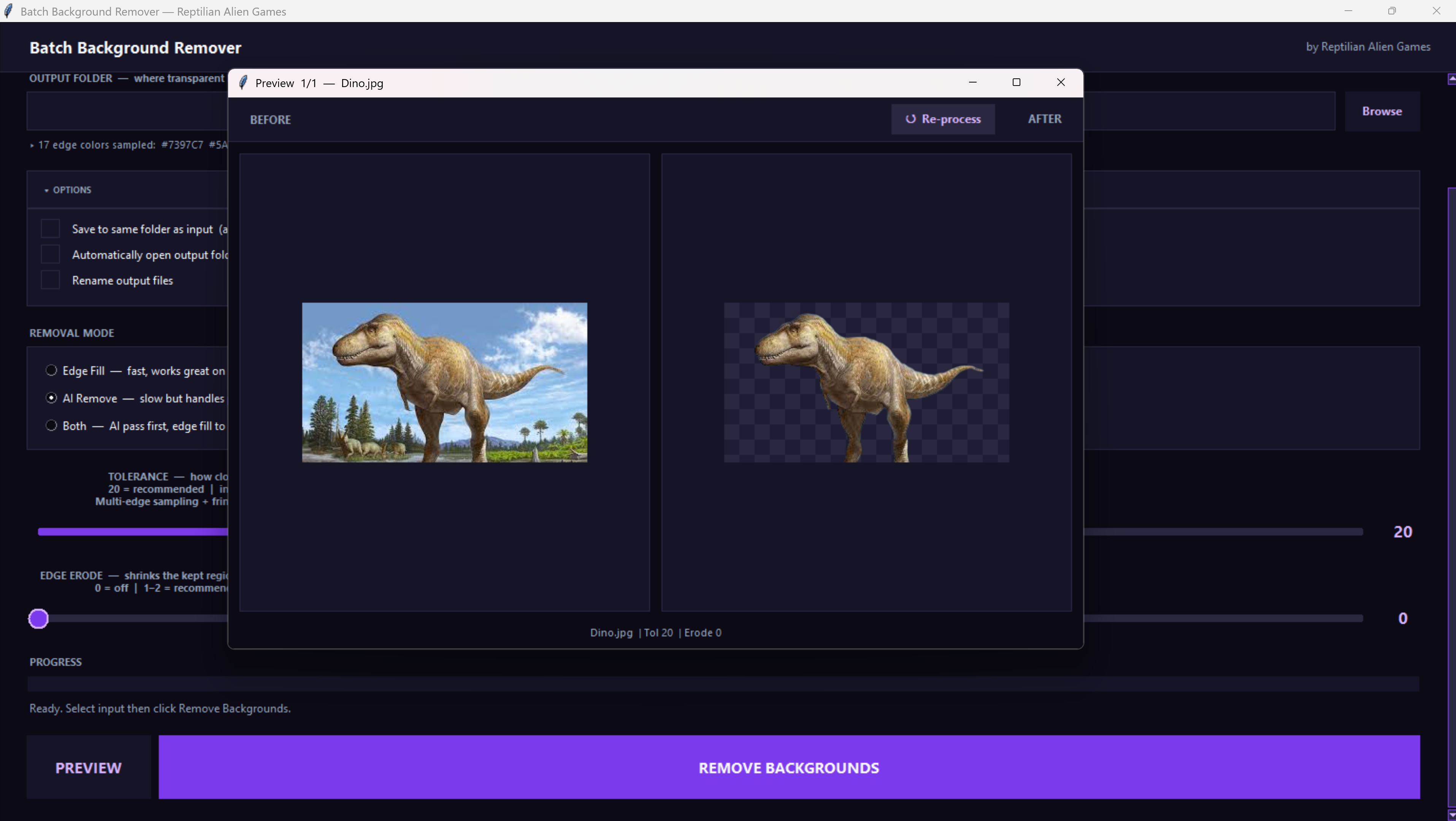The height and width of the screenshot is (821, 1456).
Task: Click the AFTER label in the preview
Action: point(1045,119)
